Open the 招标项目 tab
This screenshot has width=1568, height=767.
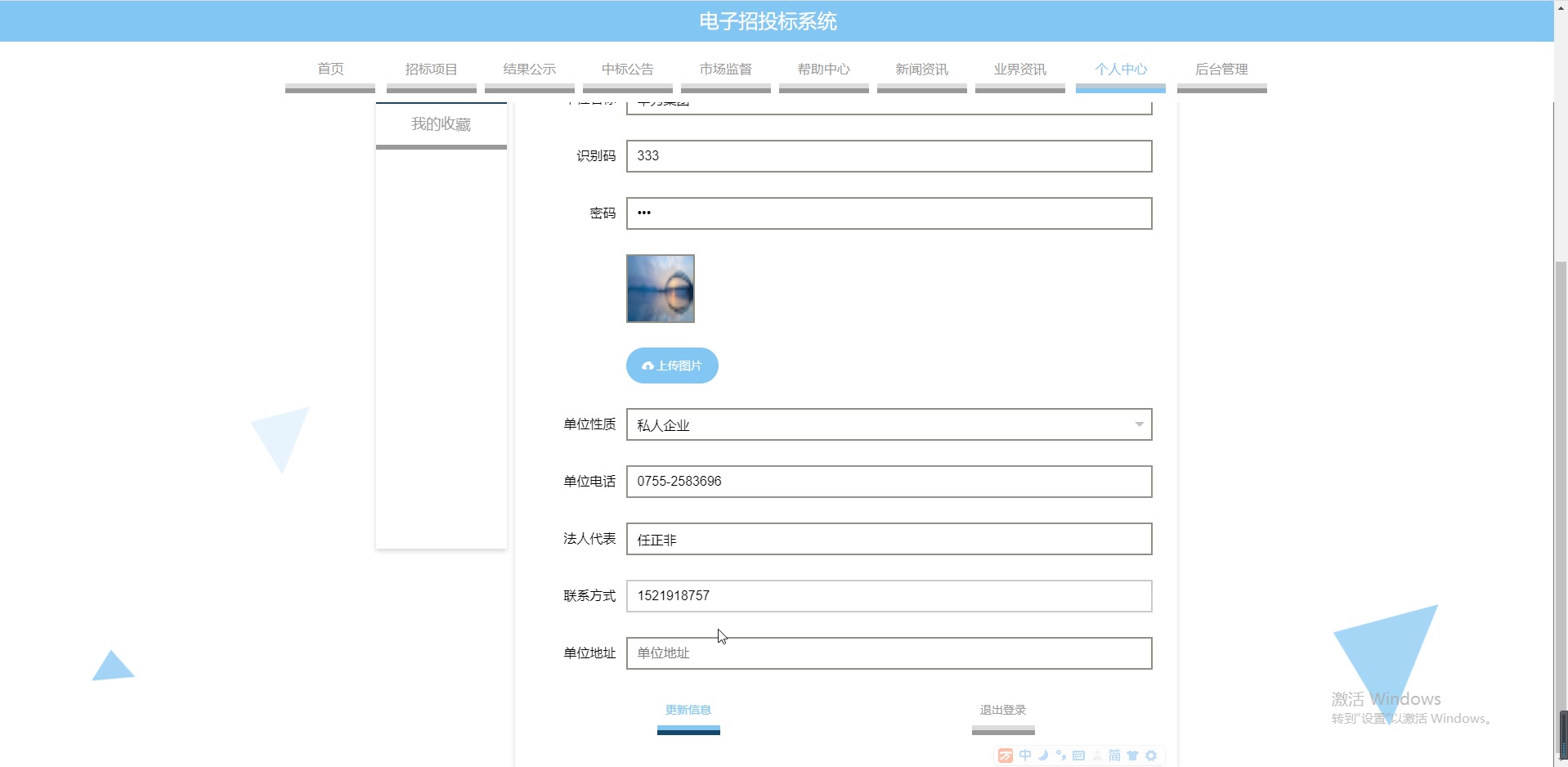click(431, 70)
